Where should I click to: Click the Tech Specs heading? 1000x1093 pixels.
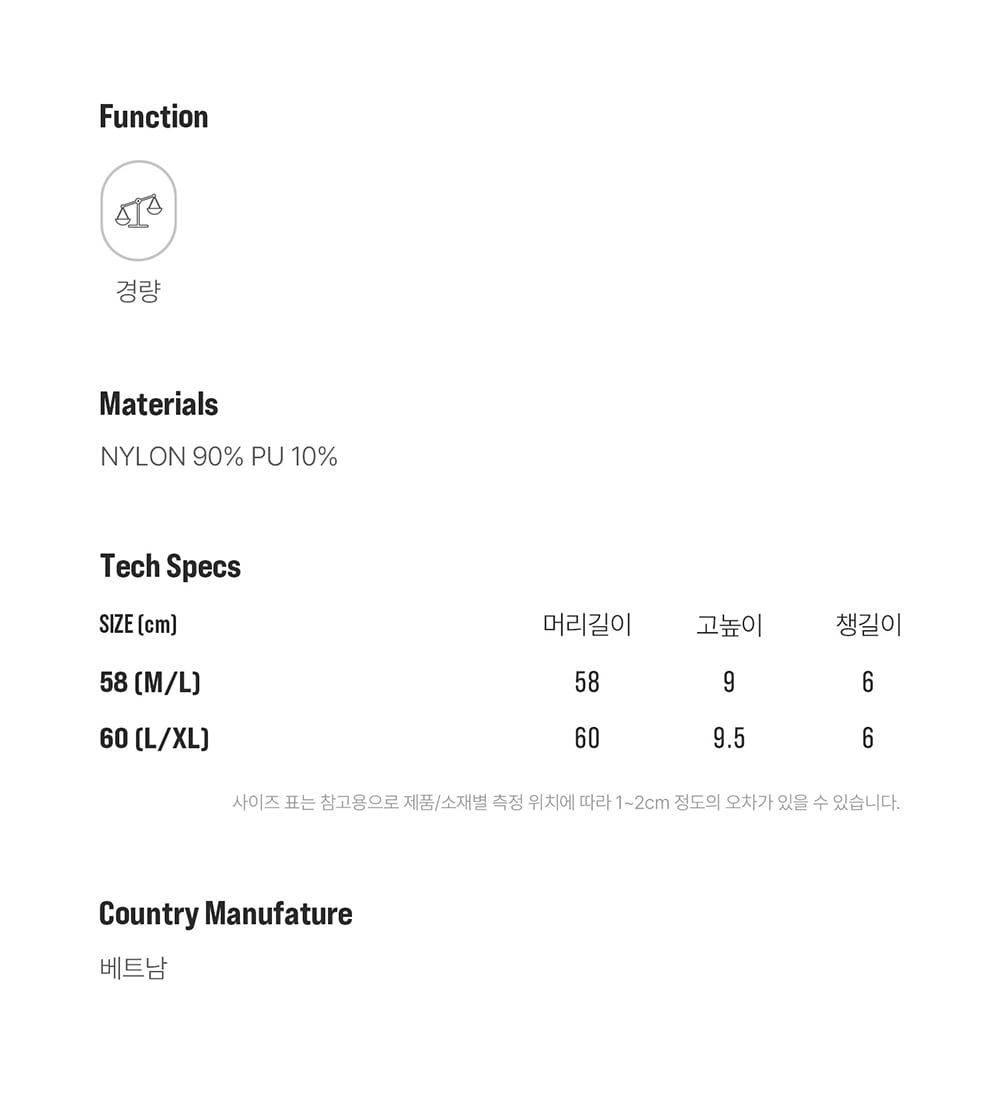[x=170, y=566]
